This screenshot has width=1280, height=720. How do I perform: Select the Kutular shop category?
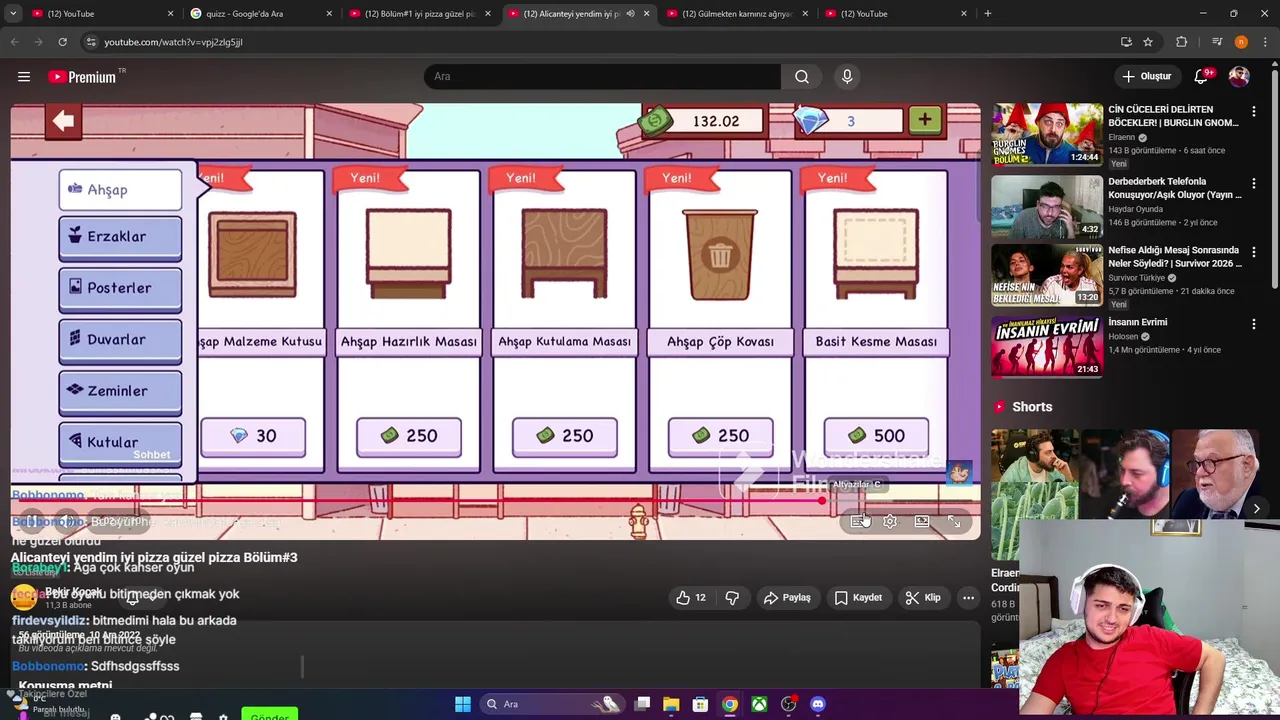pyautogui.click(x=120, y=442)
